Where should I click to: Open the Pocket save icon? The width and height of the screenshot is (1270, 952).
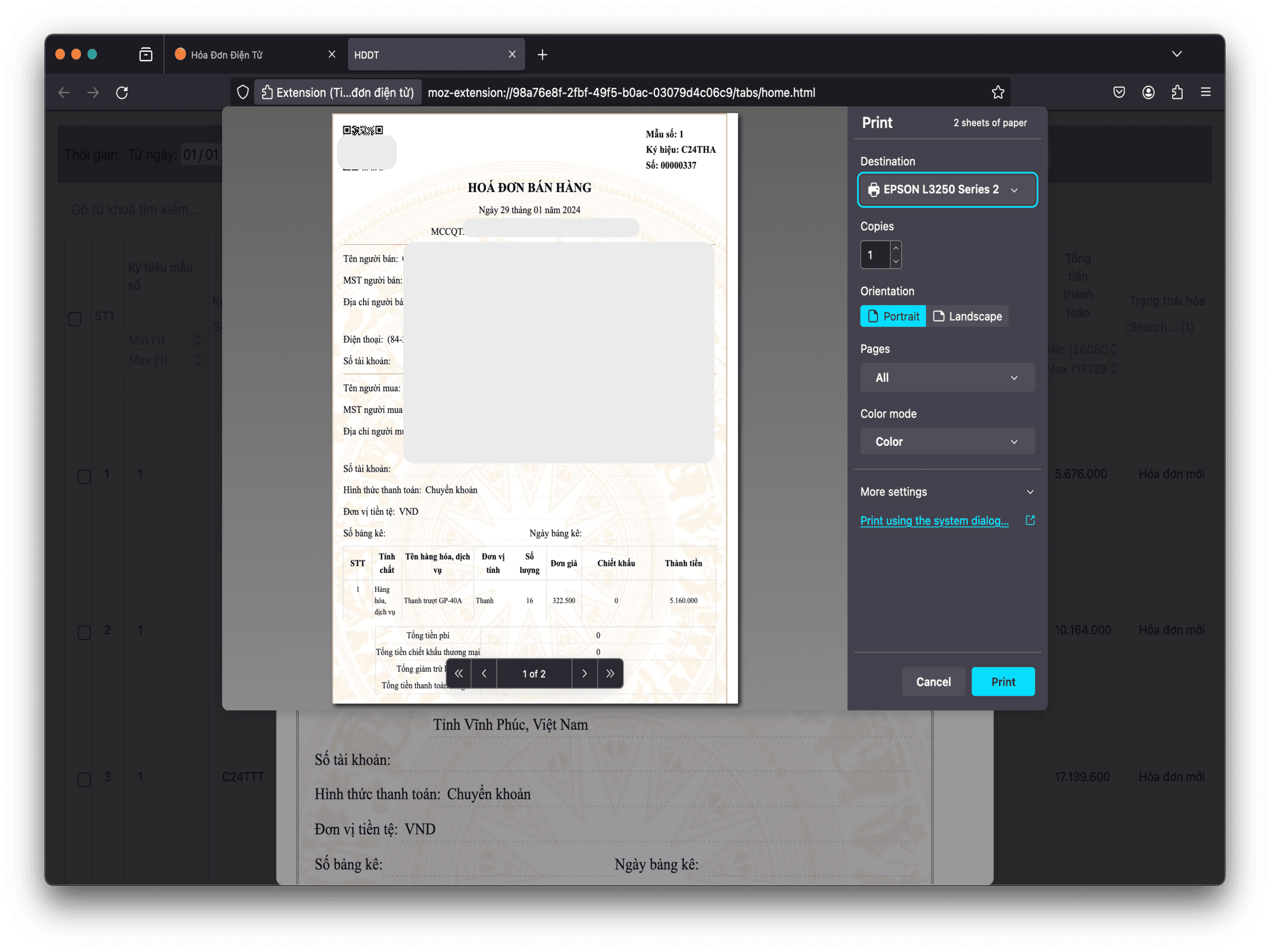[1119, 93]
